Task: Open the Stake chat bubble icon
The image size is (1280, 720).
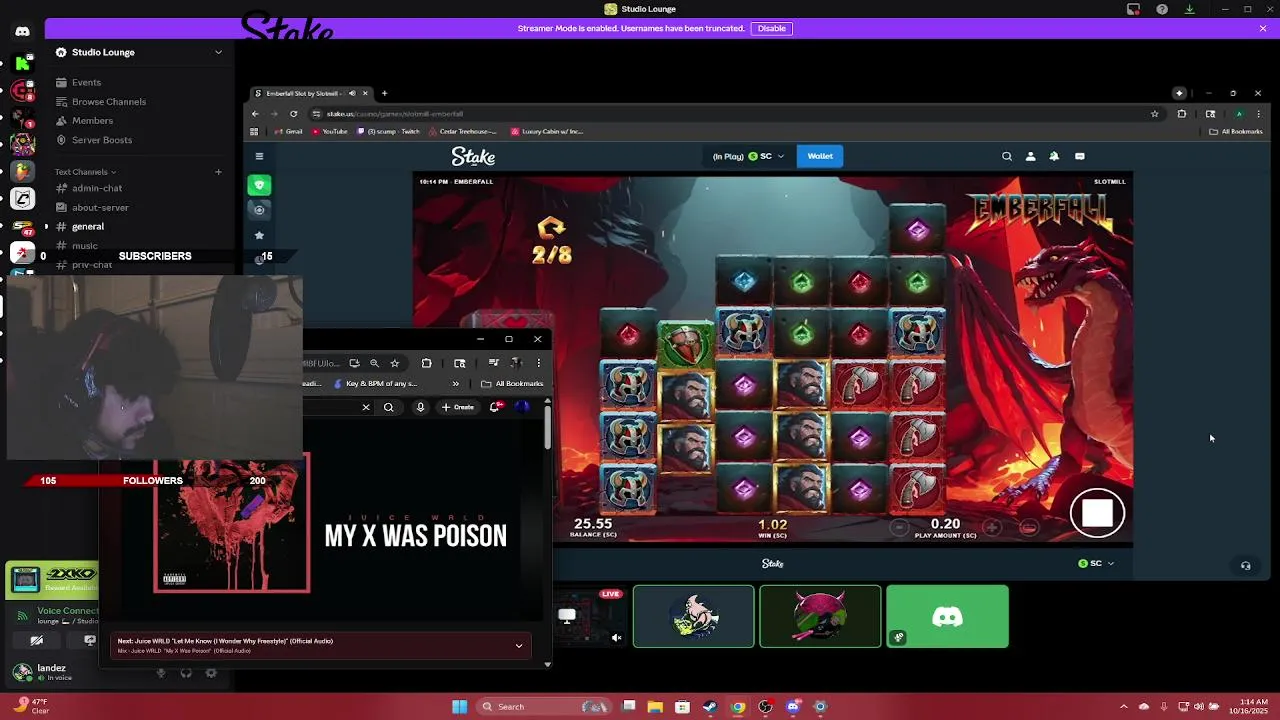Action: pos(1079,156)
